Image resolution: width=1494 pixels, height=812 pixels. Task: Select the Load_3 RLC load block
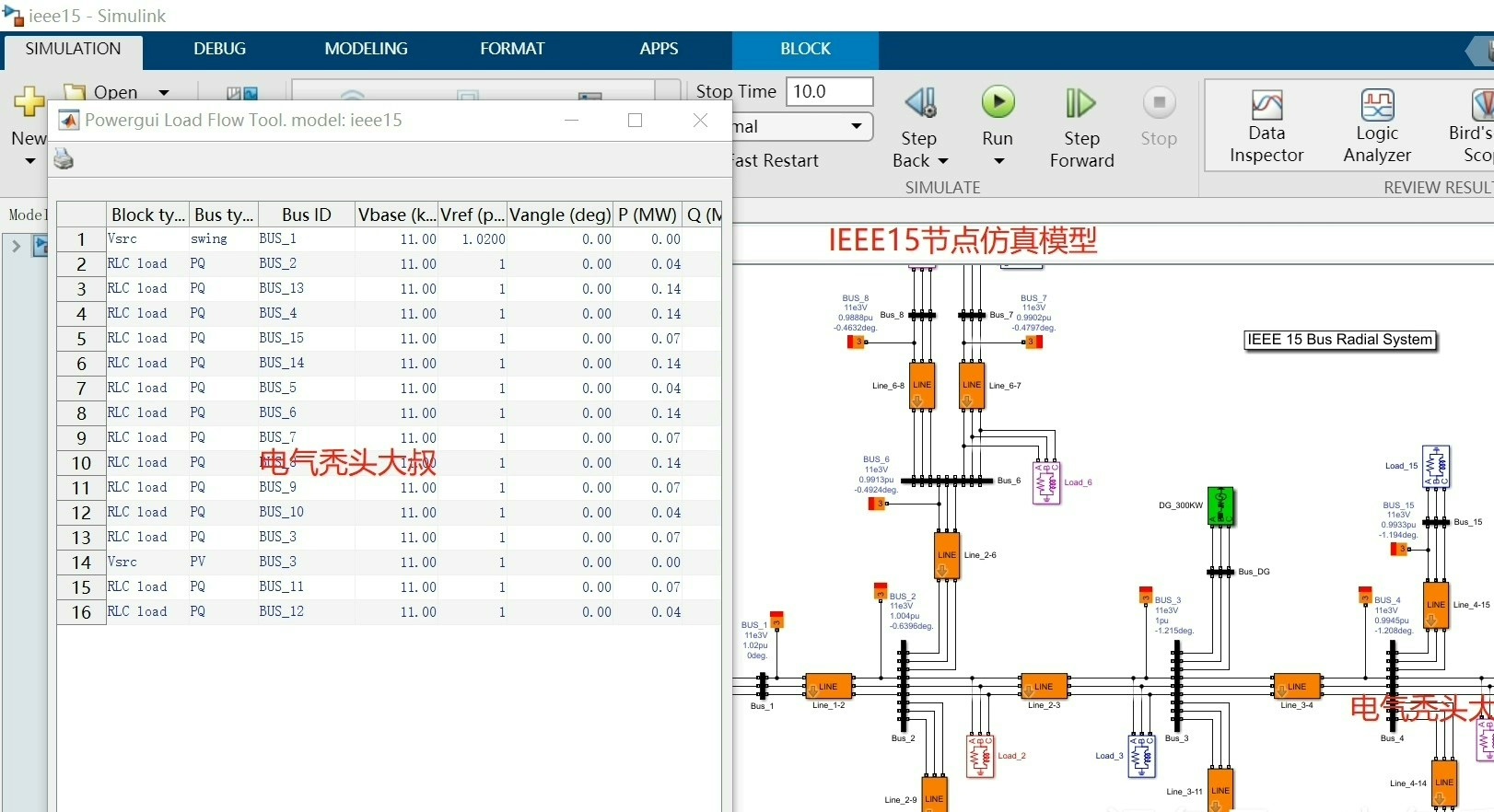pyautogui.click(x=1142, y=756)
